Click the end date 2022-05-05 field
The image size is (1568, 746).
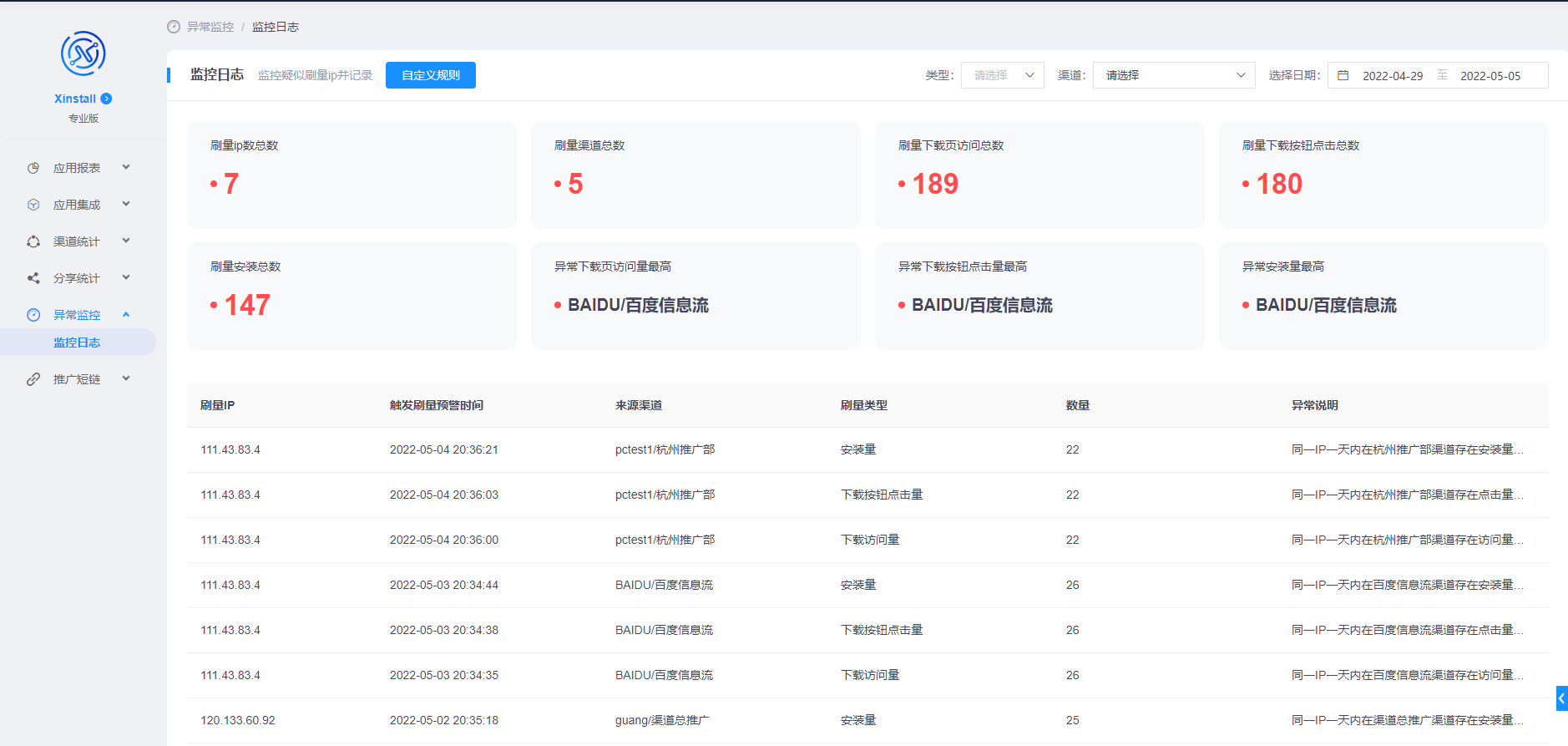1490,76
